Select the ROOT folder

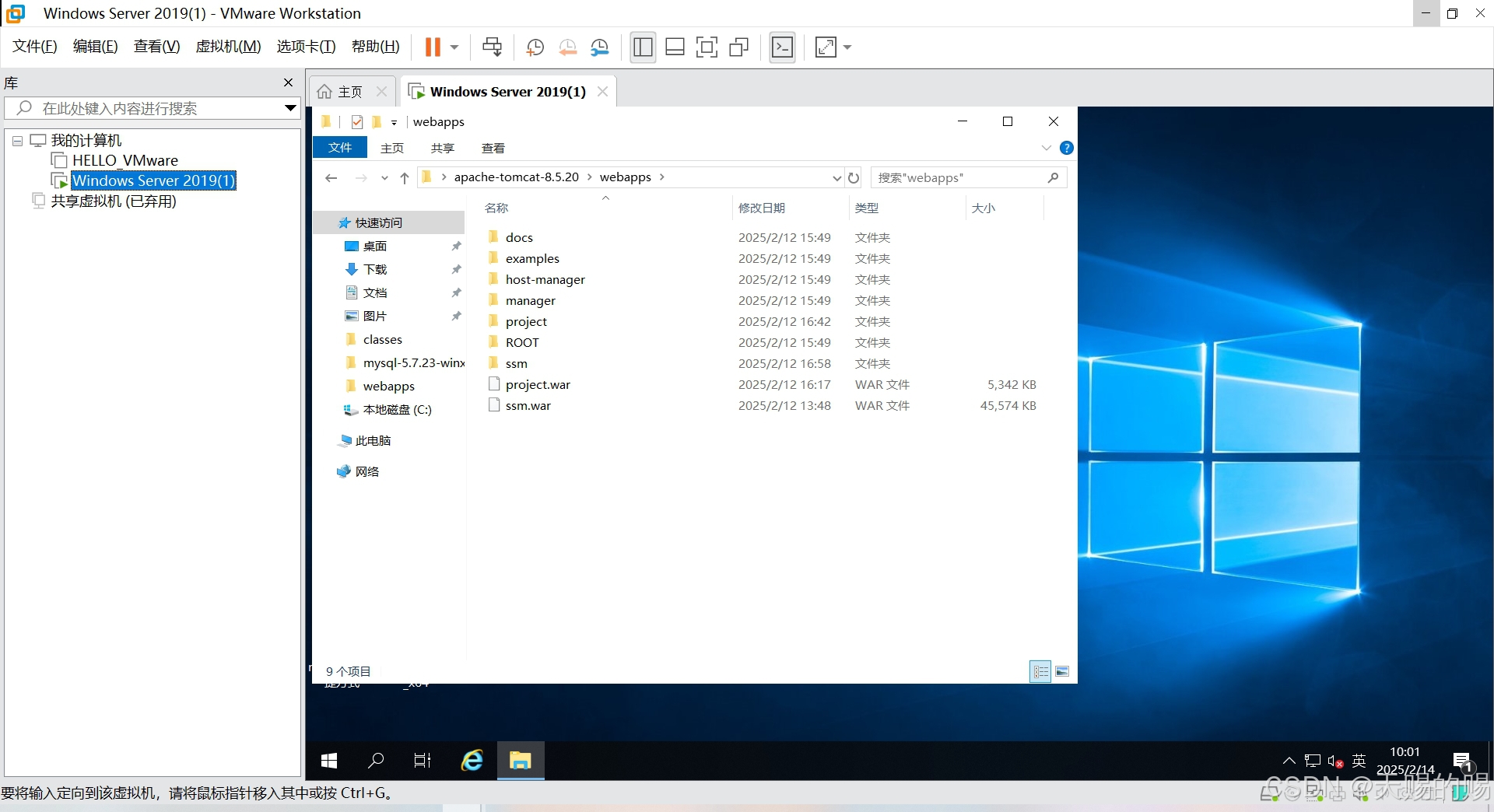[522, 343]
